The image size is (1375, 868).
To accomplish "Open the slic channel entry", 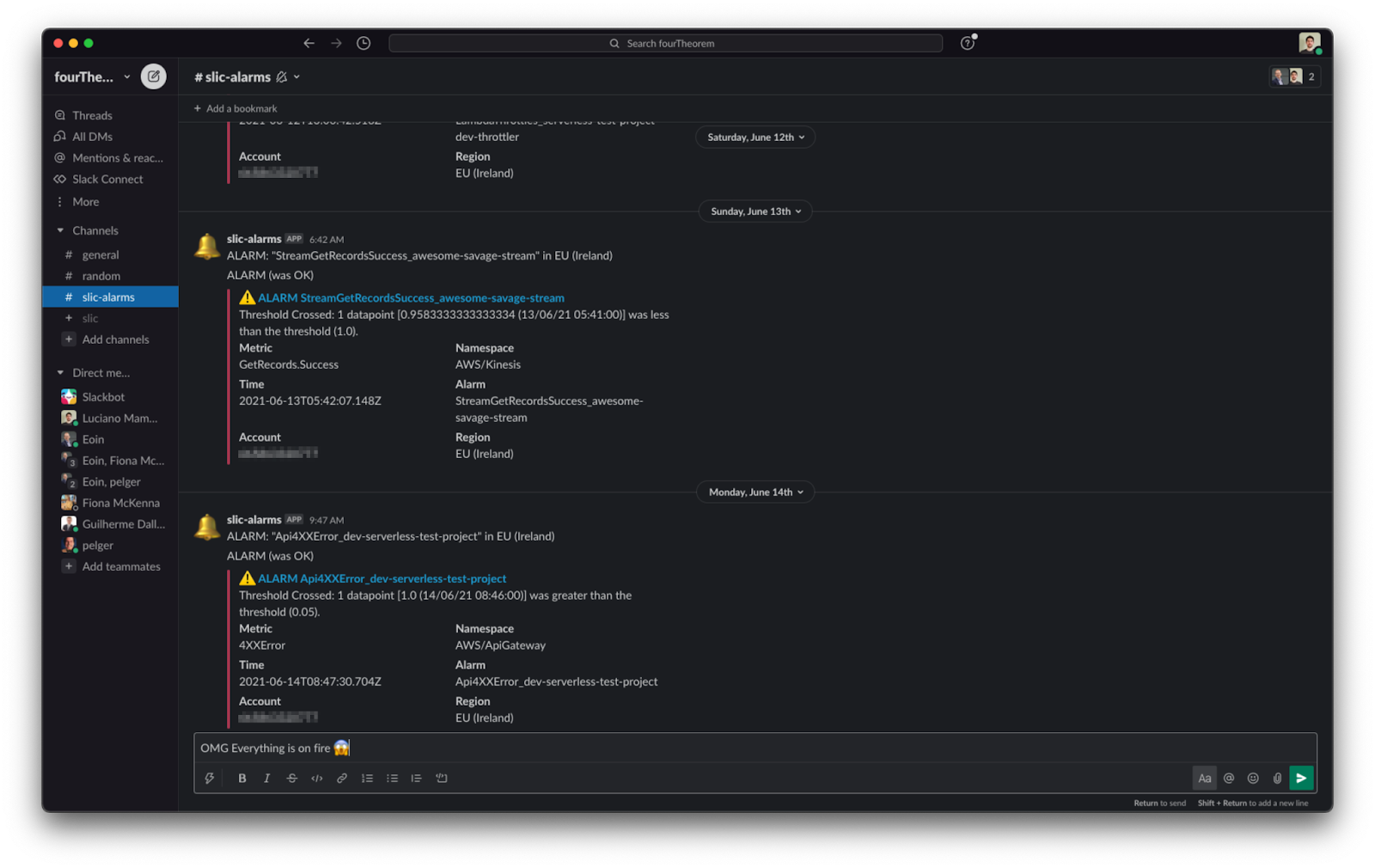I will (x=89, y=318).
